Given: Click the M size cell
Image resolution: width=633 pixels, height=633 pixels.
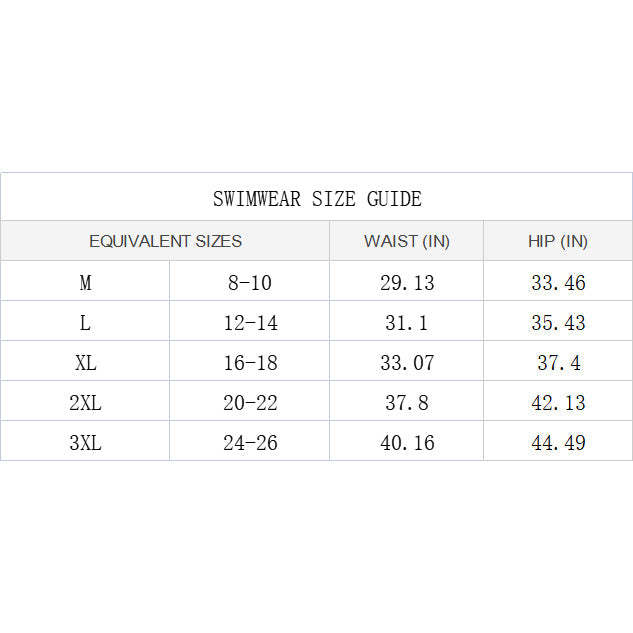Looking at the screenshot, I should [86, 283].
